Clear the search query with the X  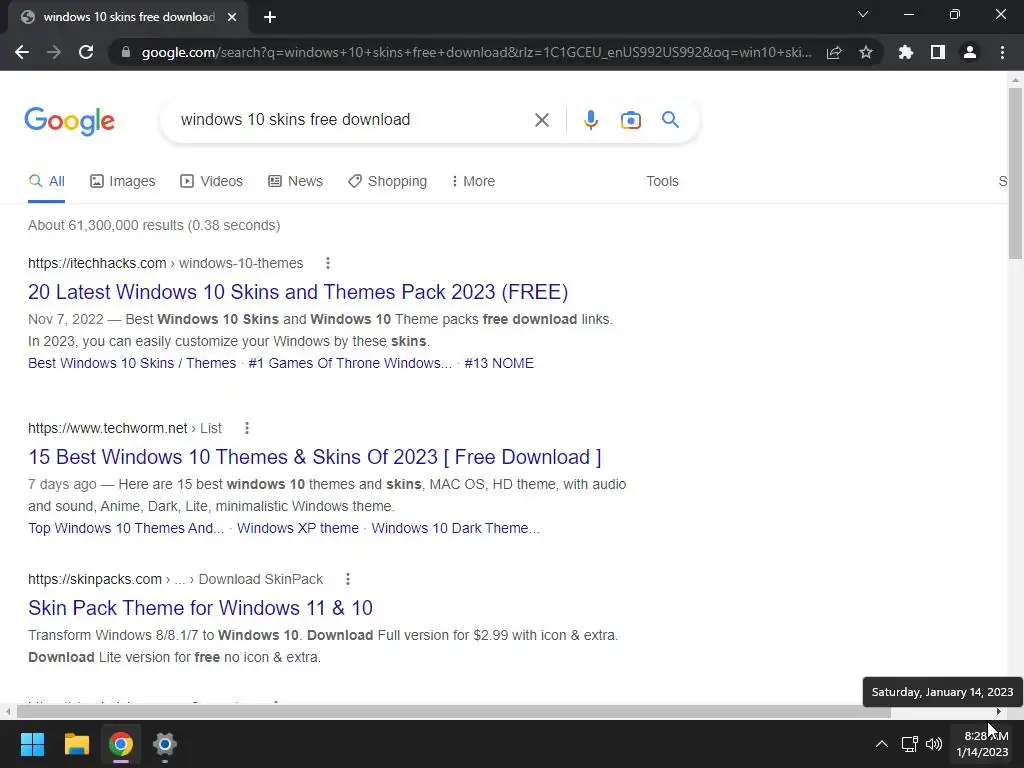(x=541, y=120)
